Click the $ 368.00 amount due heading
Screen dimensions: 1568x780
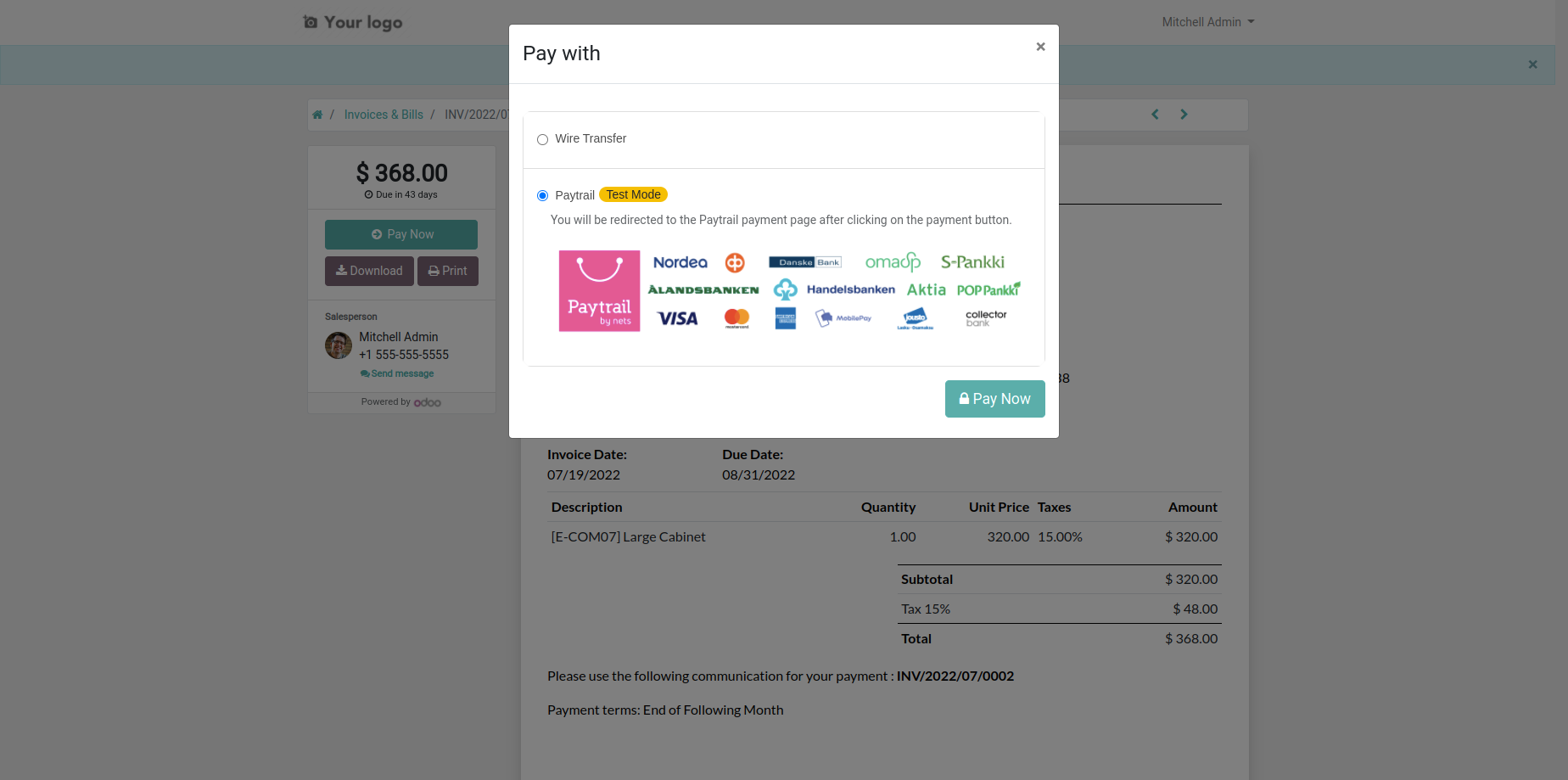click(x=401, y=173)
